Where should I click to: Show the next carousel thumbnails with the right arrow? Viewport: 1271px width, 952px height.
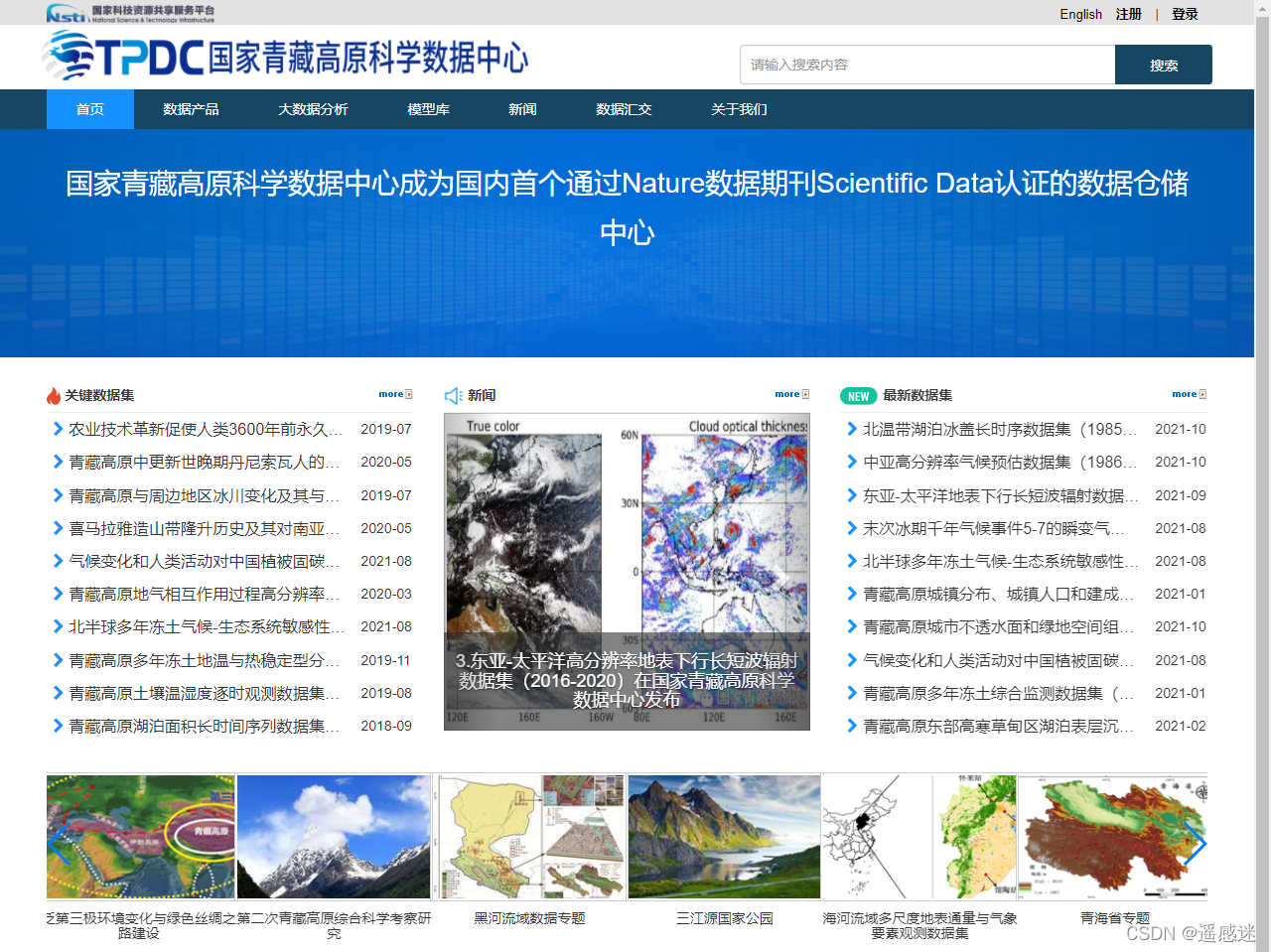(x=1195, y=844)
